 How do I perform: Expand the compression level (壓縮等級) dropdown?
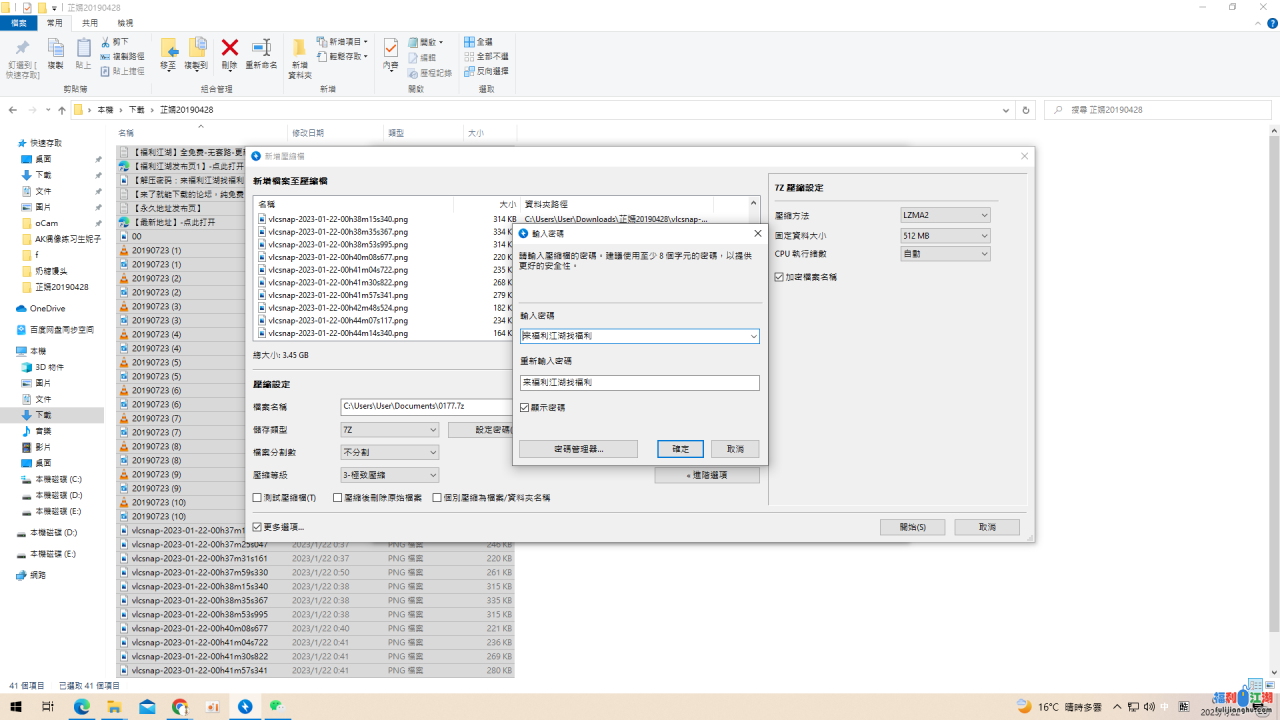click(x=389, y=475)
